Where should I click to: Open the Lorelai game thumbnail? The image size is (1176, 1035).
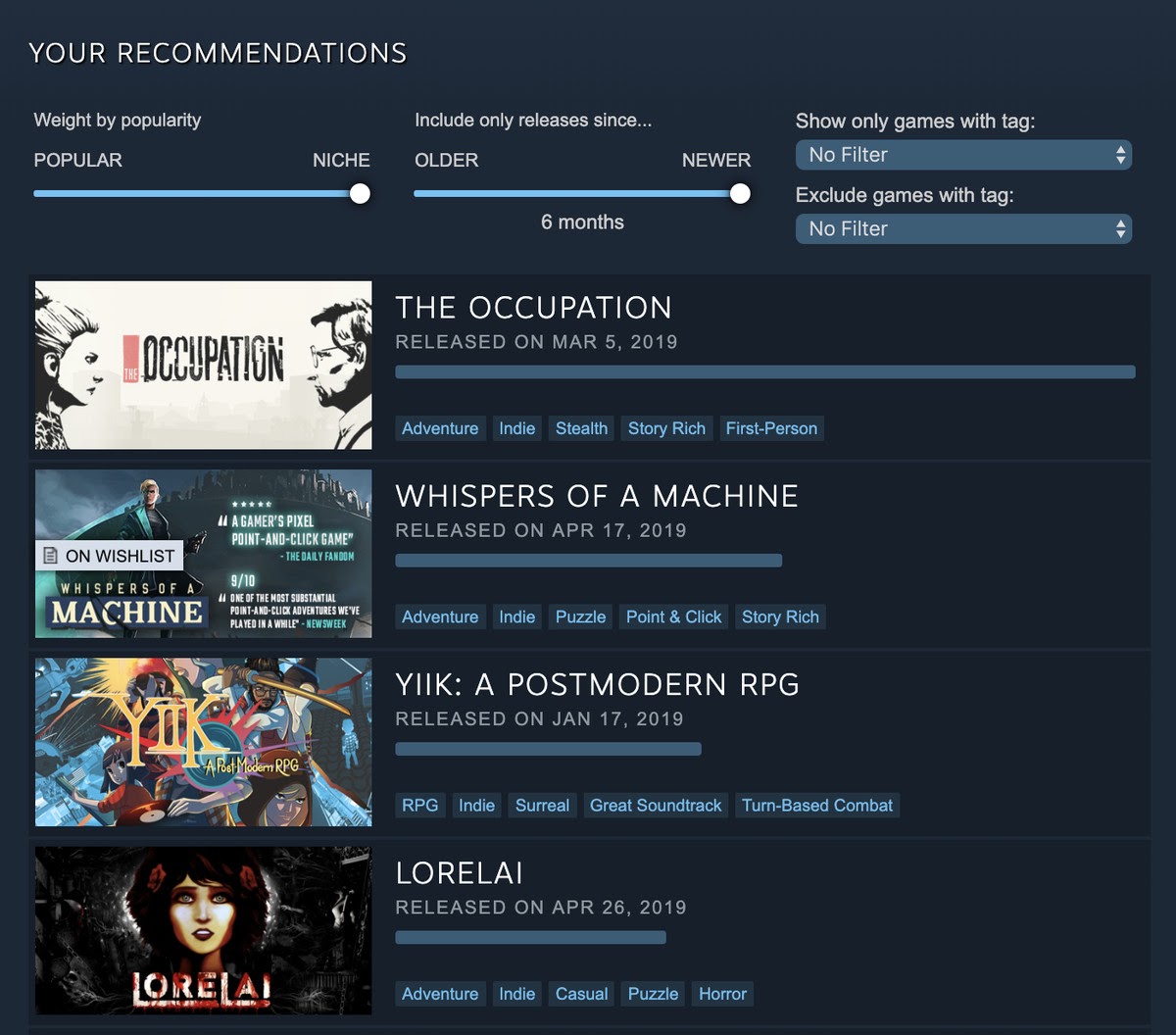coord(204,930)
